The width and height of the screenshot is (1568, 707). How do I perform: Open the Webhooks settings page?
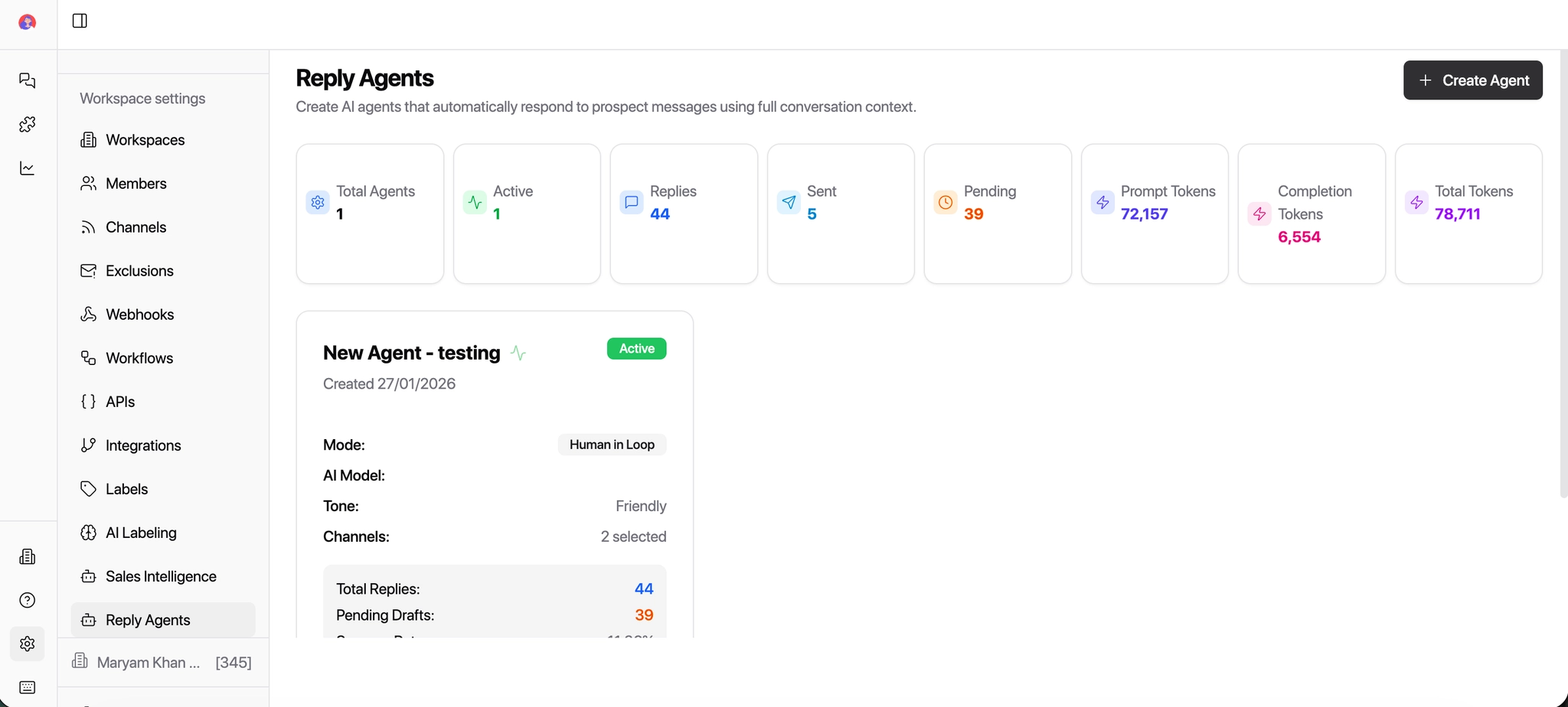pos(139,314)
